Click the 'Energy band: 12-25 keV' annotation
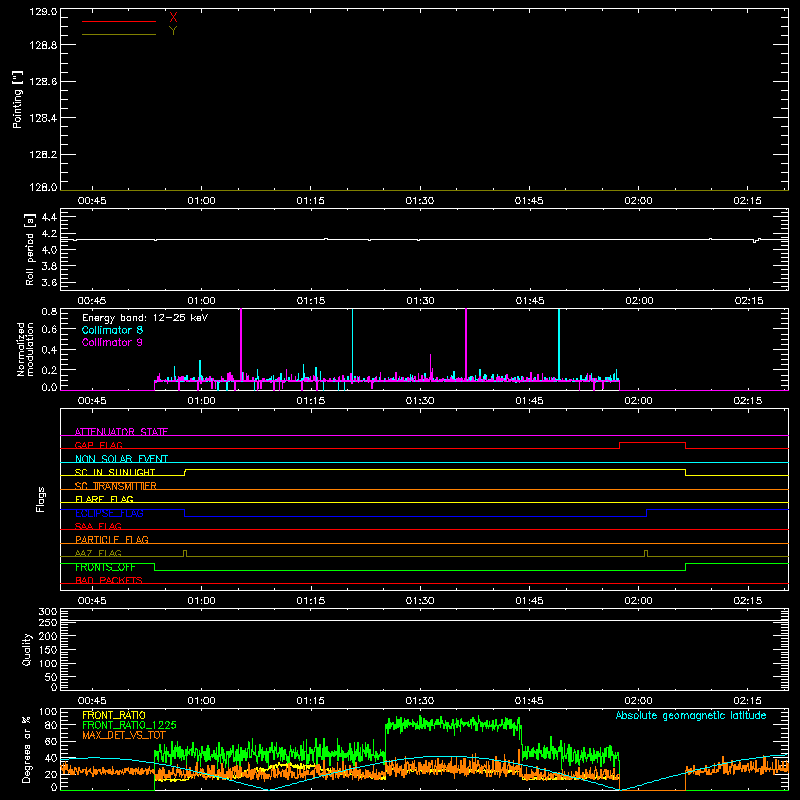Image resolution: width=800 pixels, height=800 pixels. click(145, 318)
